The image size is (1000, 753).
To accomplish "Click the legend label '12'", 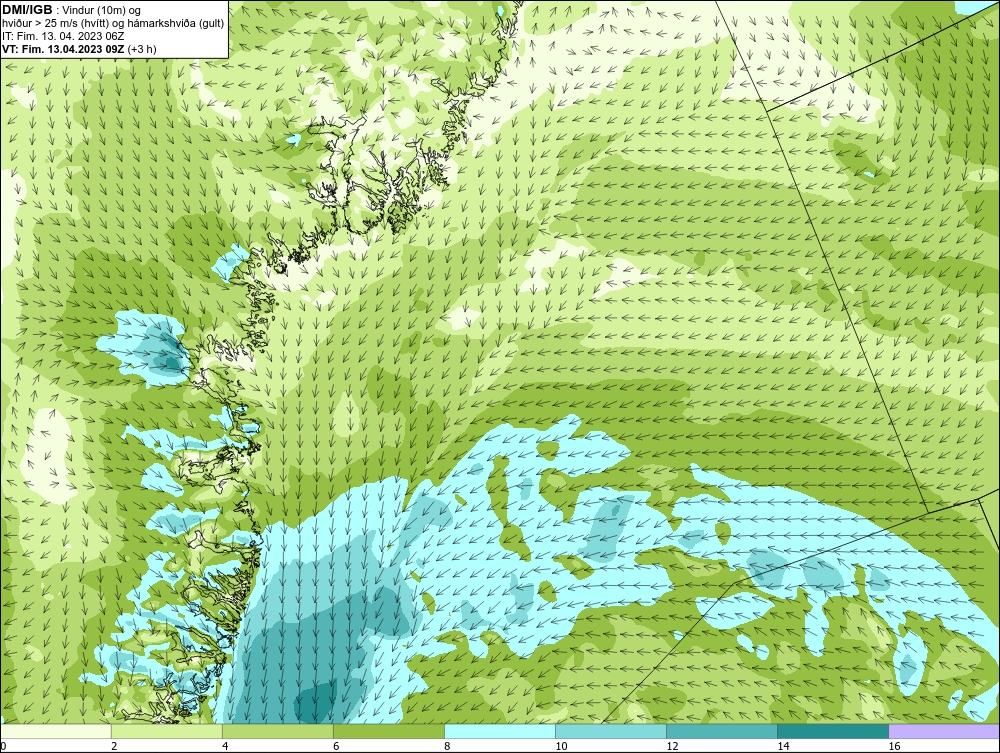I will point(672,746).
